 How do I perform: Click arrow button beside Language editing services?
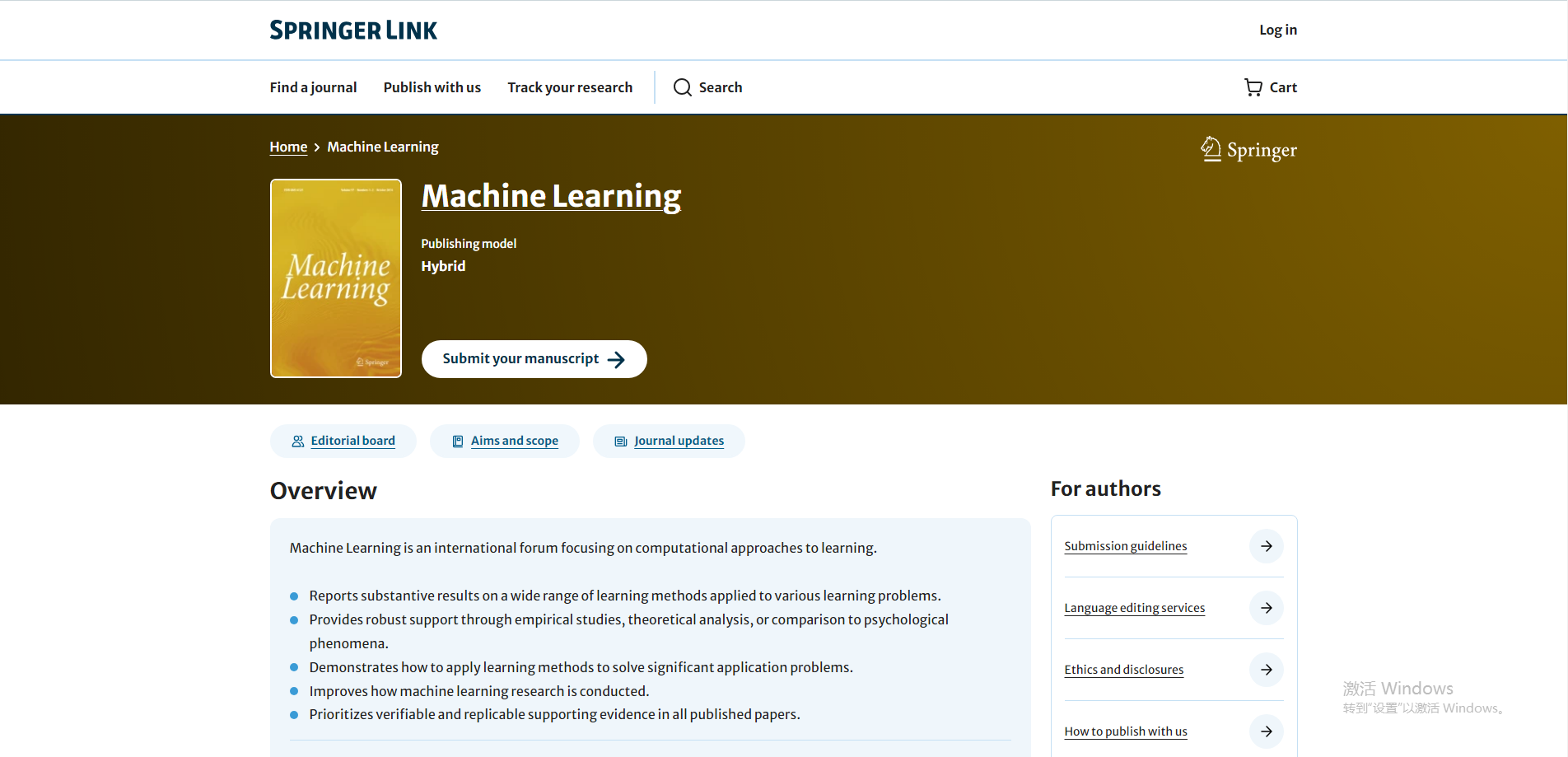1267,608
